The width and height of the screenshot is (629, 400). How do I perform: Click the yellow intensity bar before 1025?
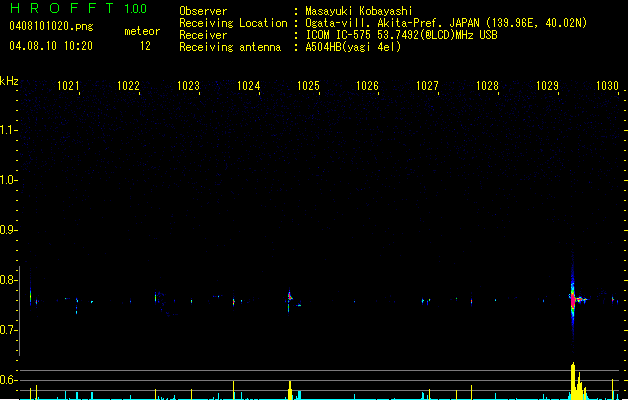click(x=290, y=390)
